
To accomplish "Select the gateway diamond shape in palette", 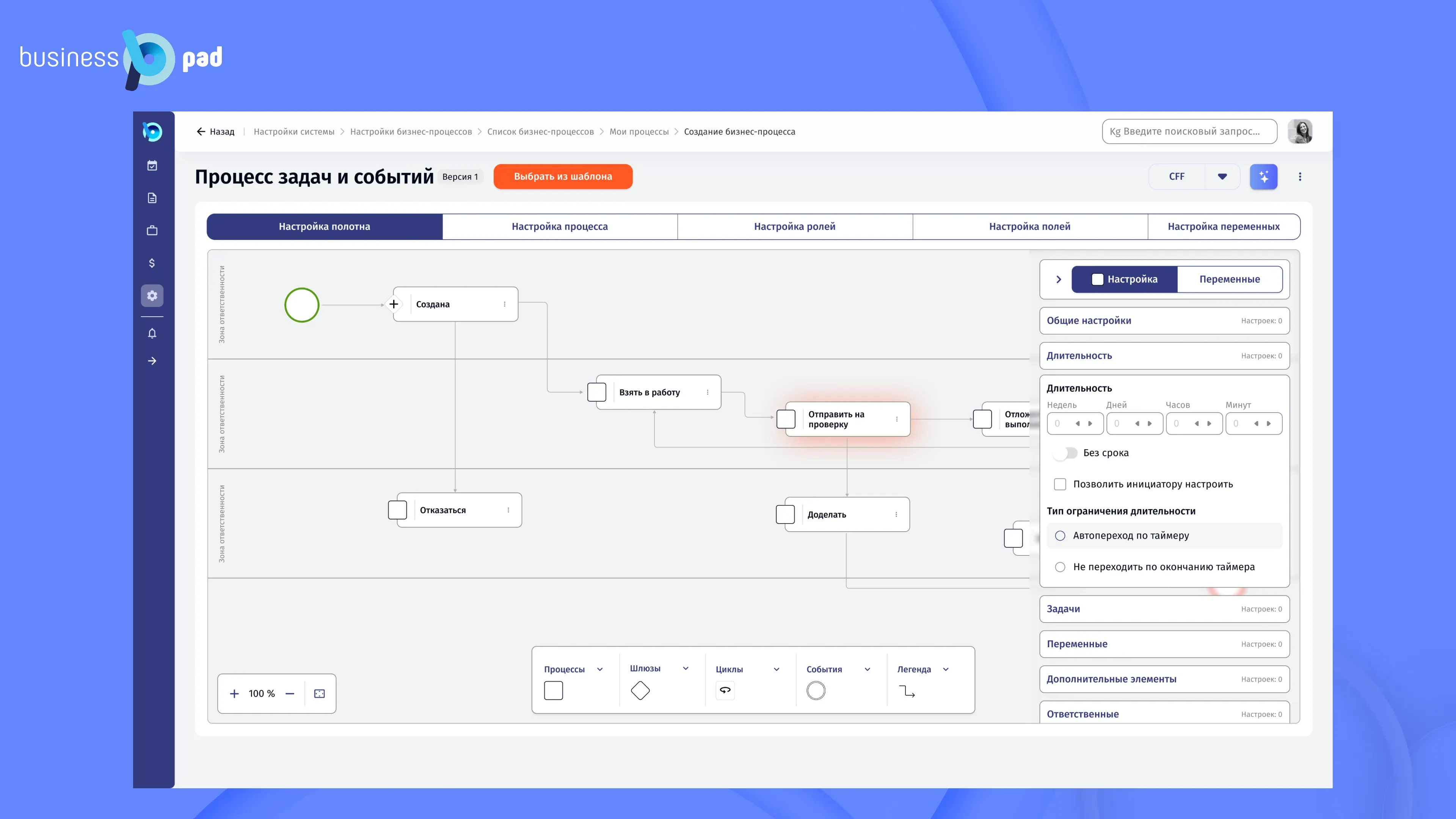I will pos(640,691).
